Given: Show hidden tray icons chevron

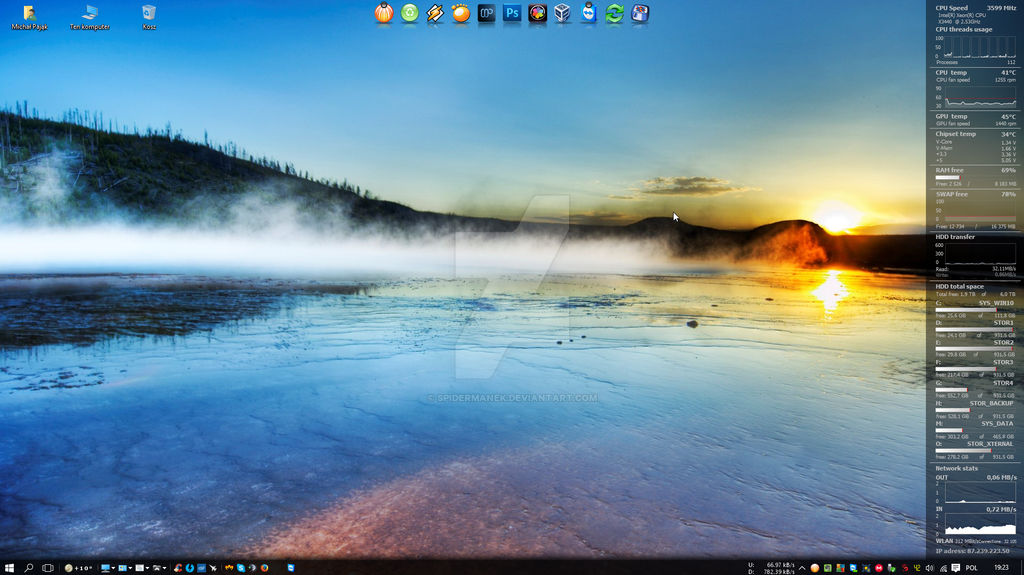Looking at the screenshot, I should tap(802, 568).
